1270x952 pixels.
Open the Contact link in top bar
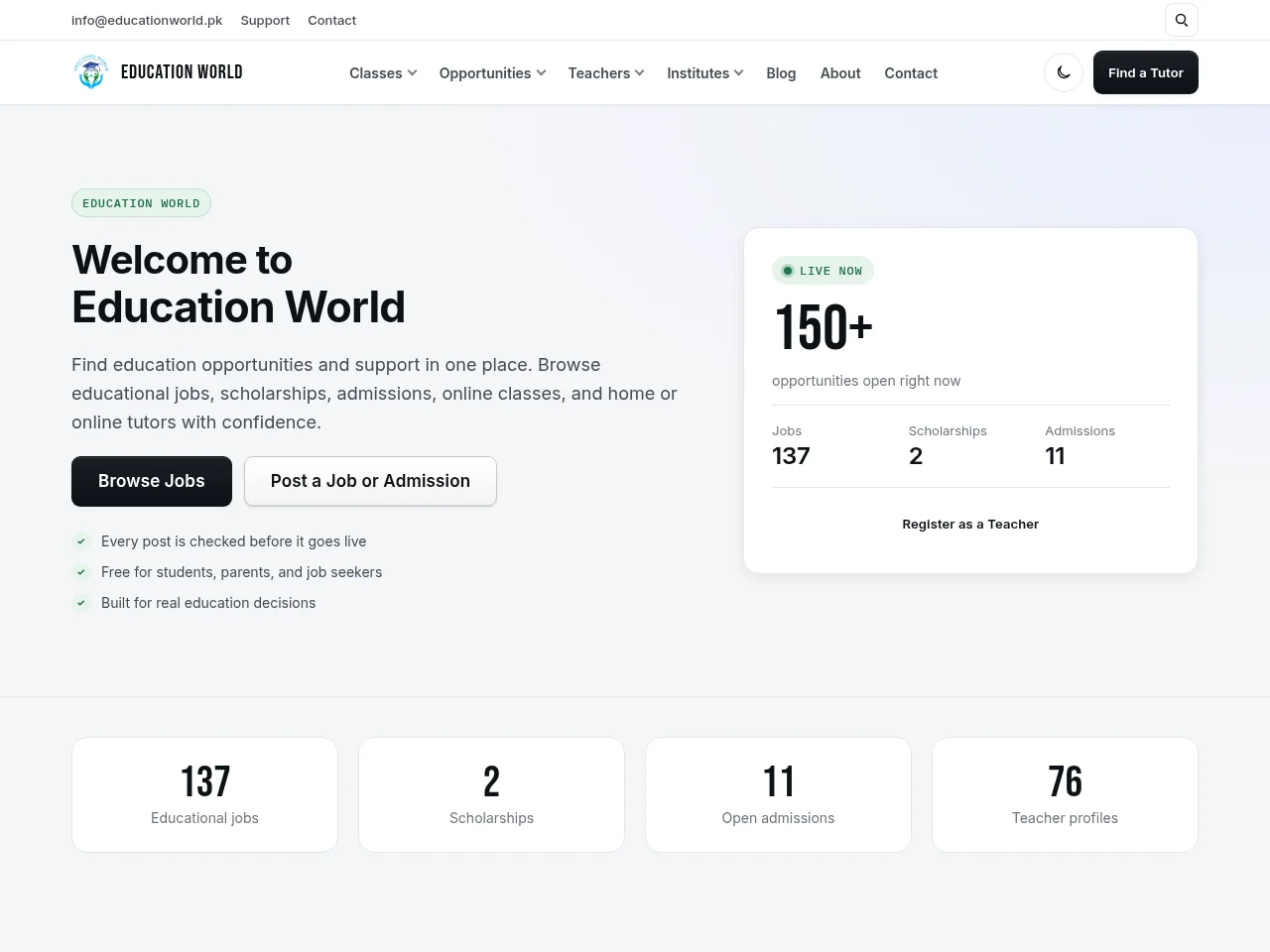331,20
